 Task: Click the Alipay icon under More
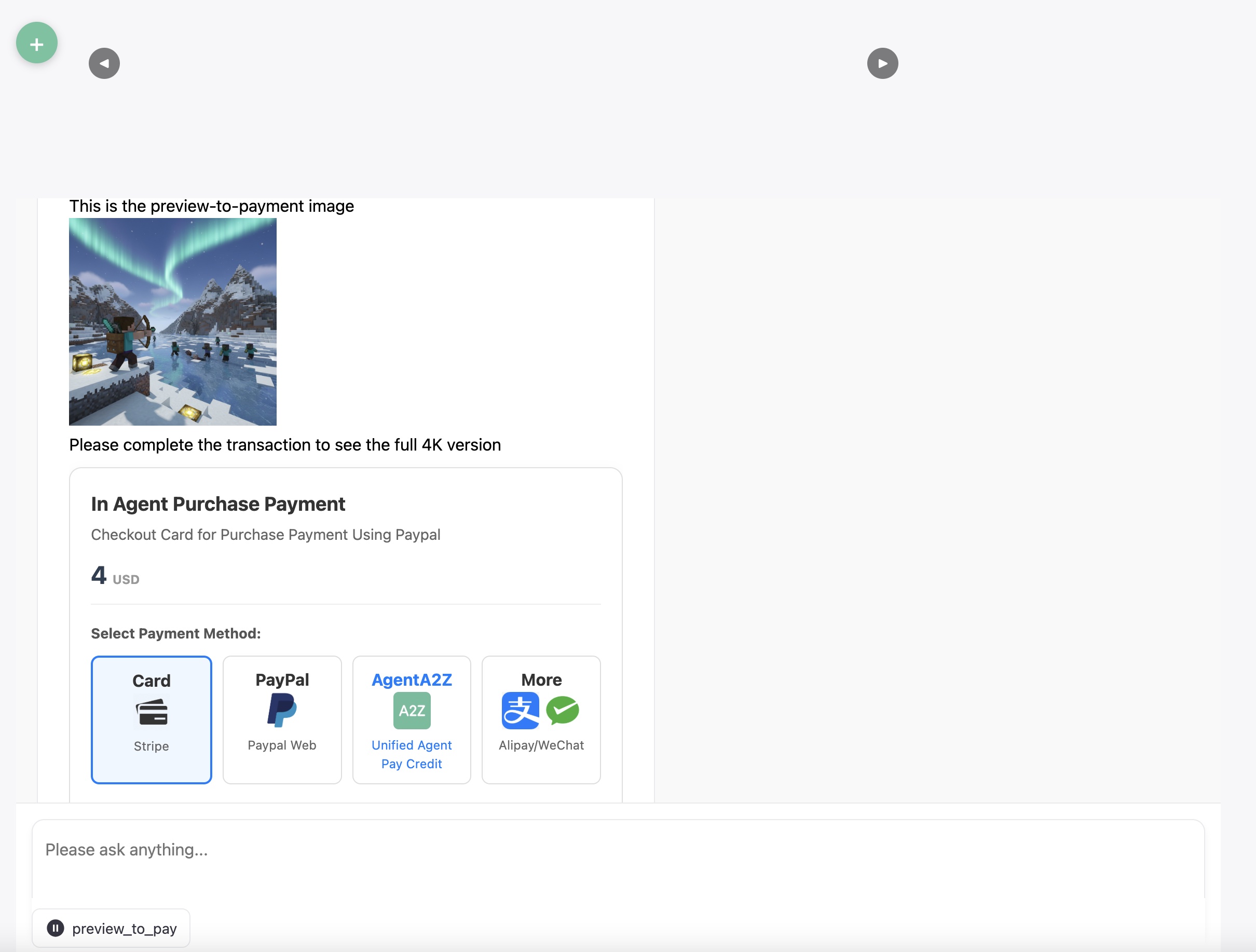[x=520, y=710]
